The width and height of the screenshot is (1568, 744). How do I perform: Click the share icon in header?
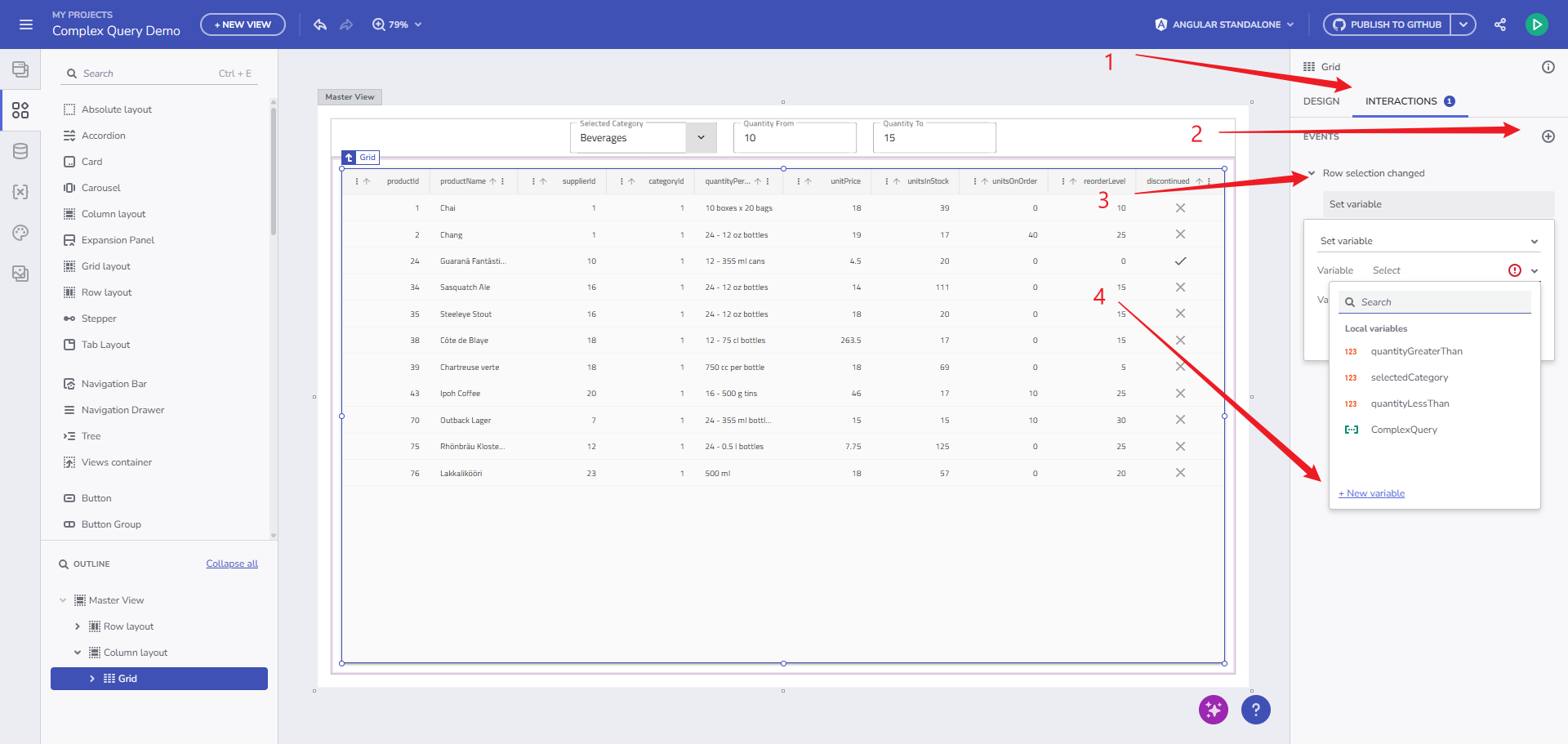(x=1500, y=25)
